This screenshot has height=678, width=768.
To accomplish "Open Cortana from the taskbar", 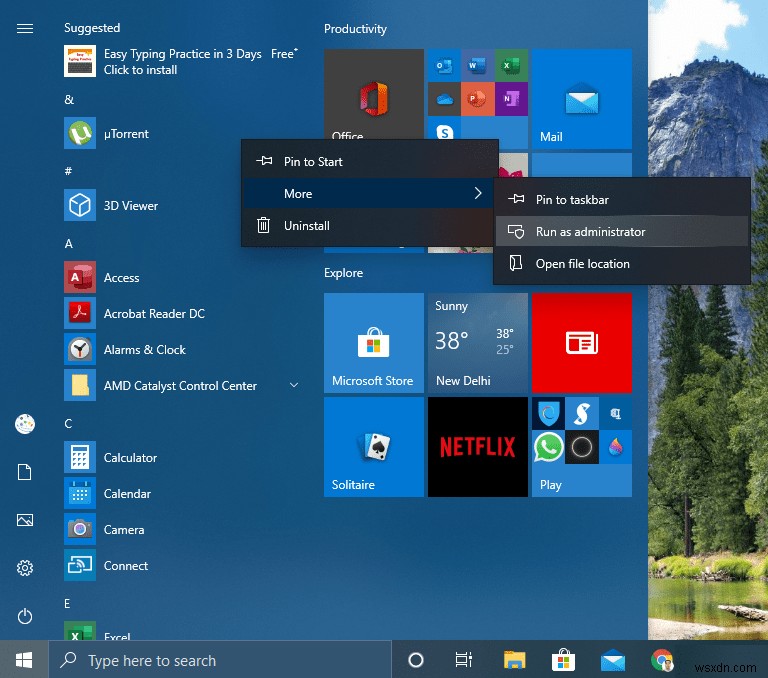I will click(x=416, y=660).
